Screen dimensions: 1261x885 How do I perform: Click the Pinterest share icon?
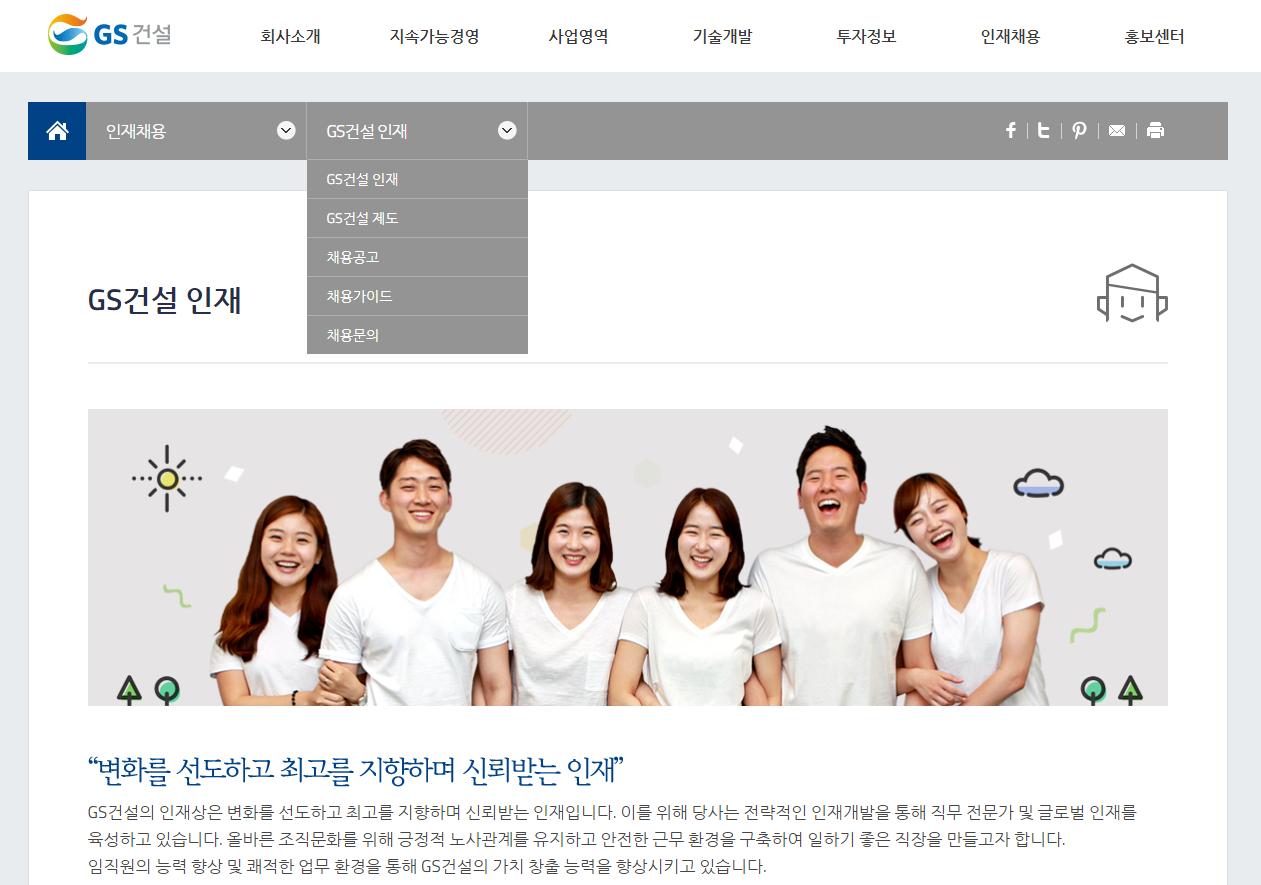(1078, 130)
